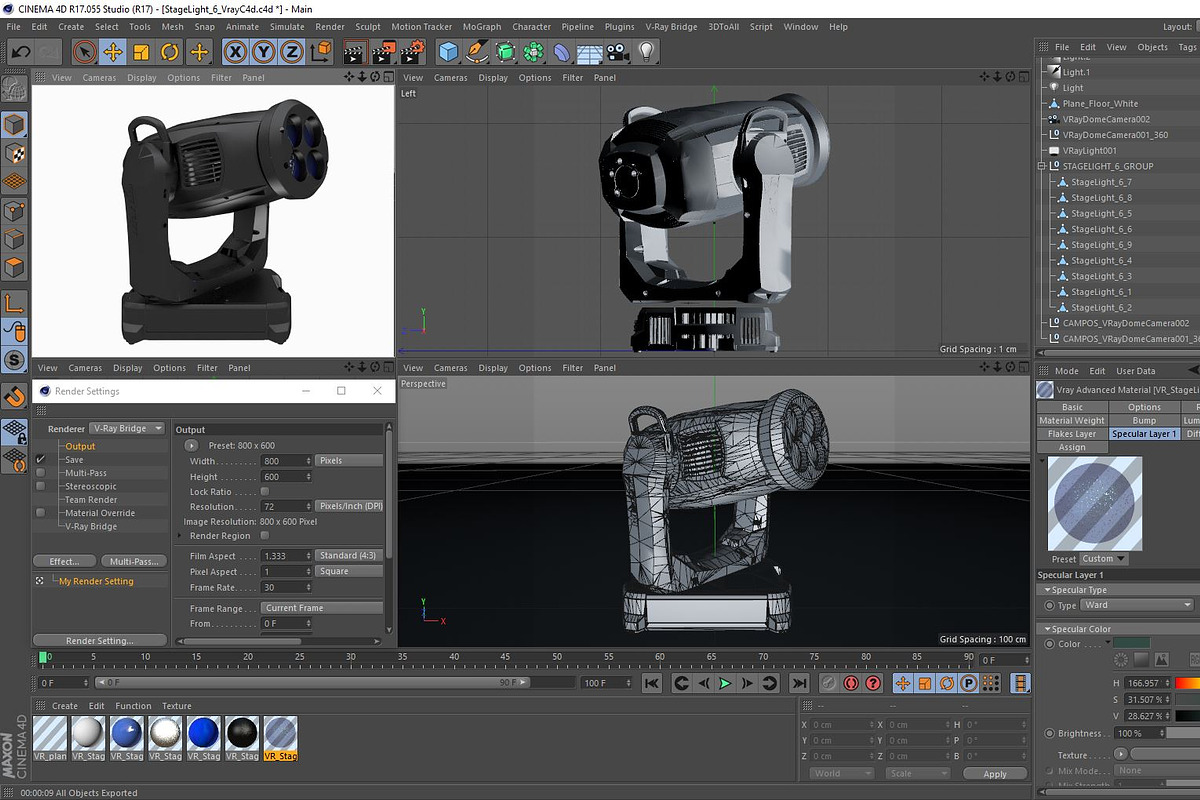Enable Snap magnet icon in left toolbar

14,397
